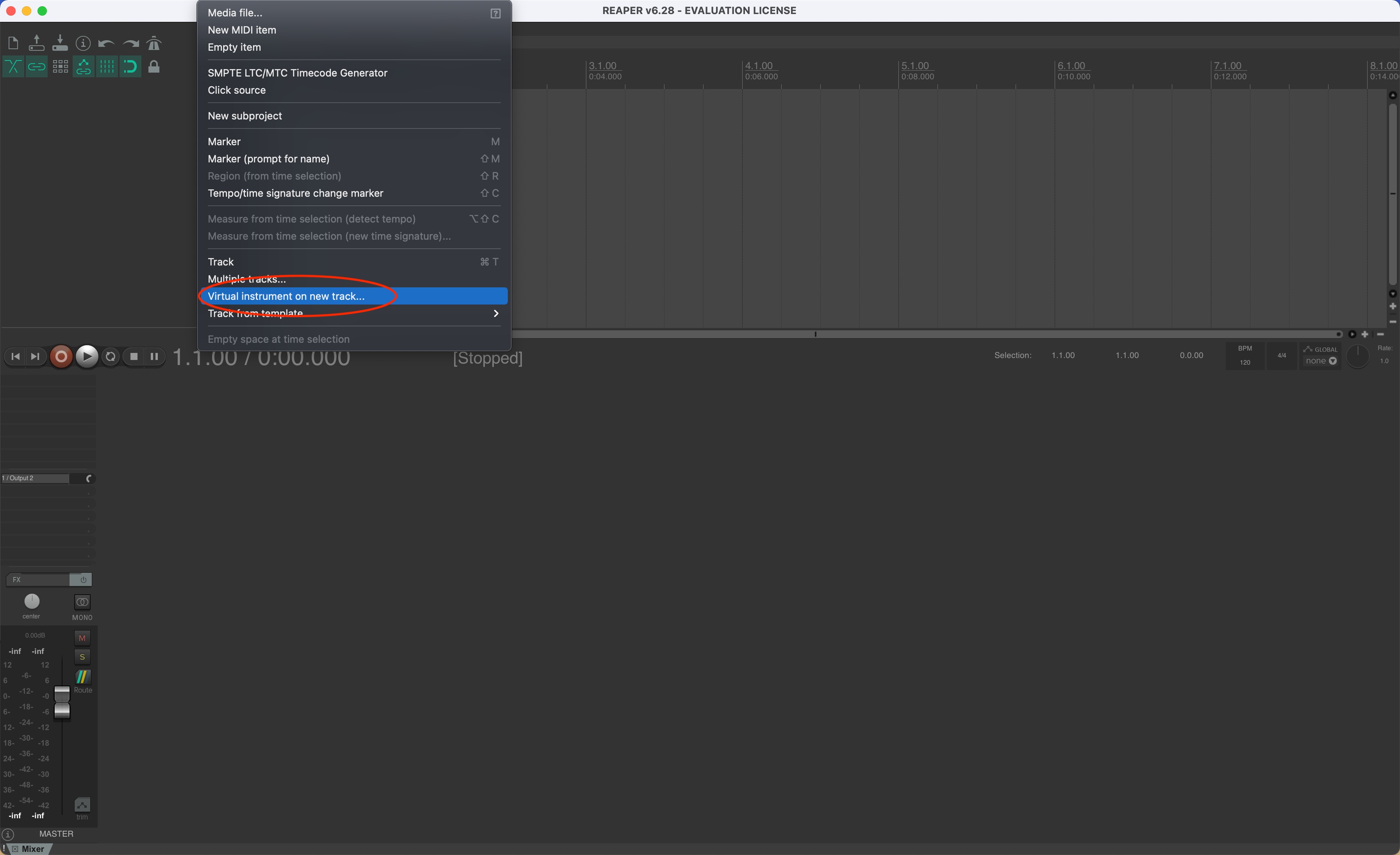The height and width of the screenshot is (855, 1400).
Task: Toggle auto-crossfade in toolbar
Action: [x=13, y=67]
